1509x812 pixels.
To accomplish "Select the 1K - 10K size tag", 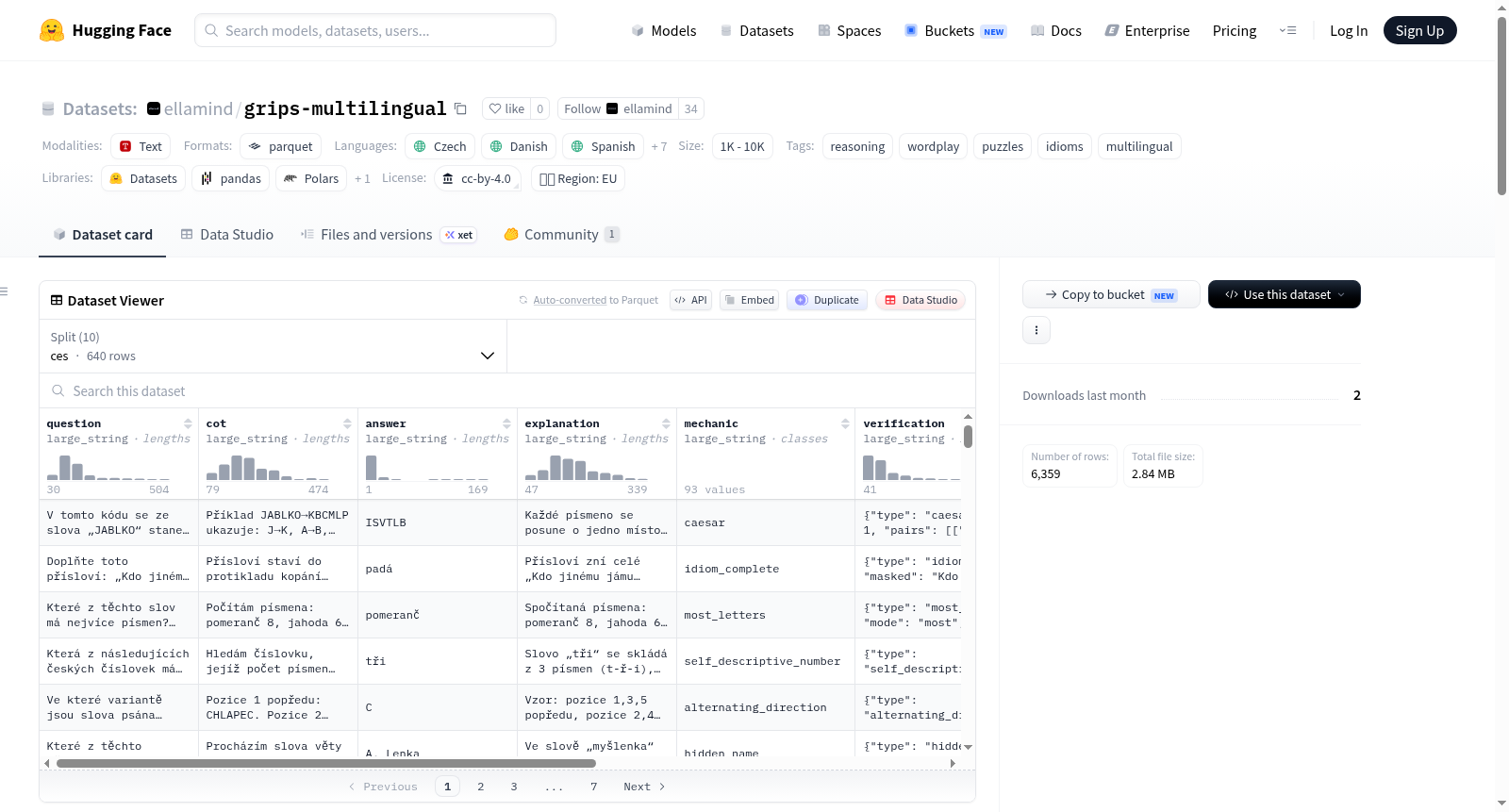I will pos(742,146).
